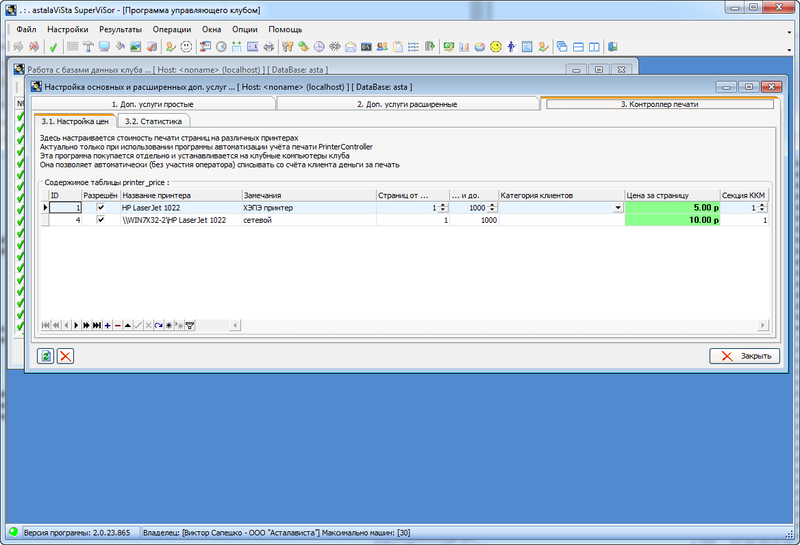Viewport: 800px width, 545px height.
Task: Click the edit record up-triangle navigator button
Action: pyautogui.click(x=128, y=326)
